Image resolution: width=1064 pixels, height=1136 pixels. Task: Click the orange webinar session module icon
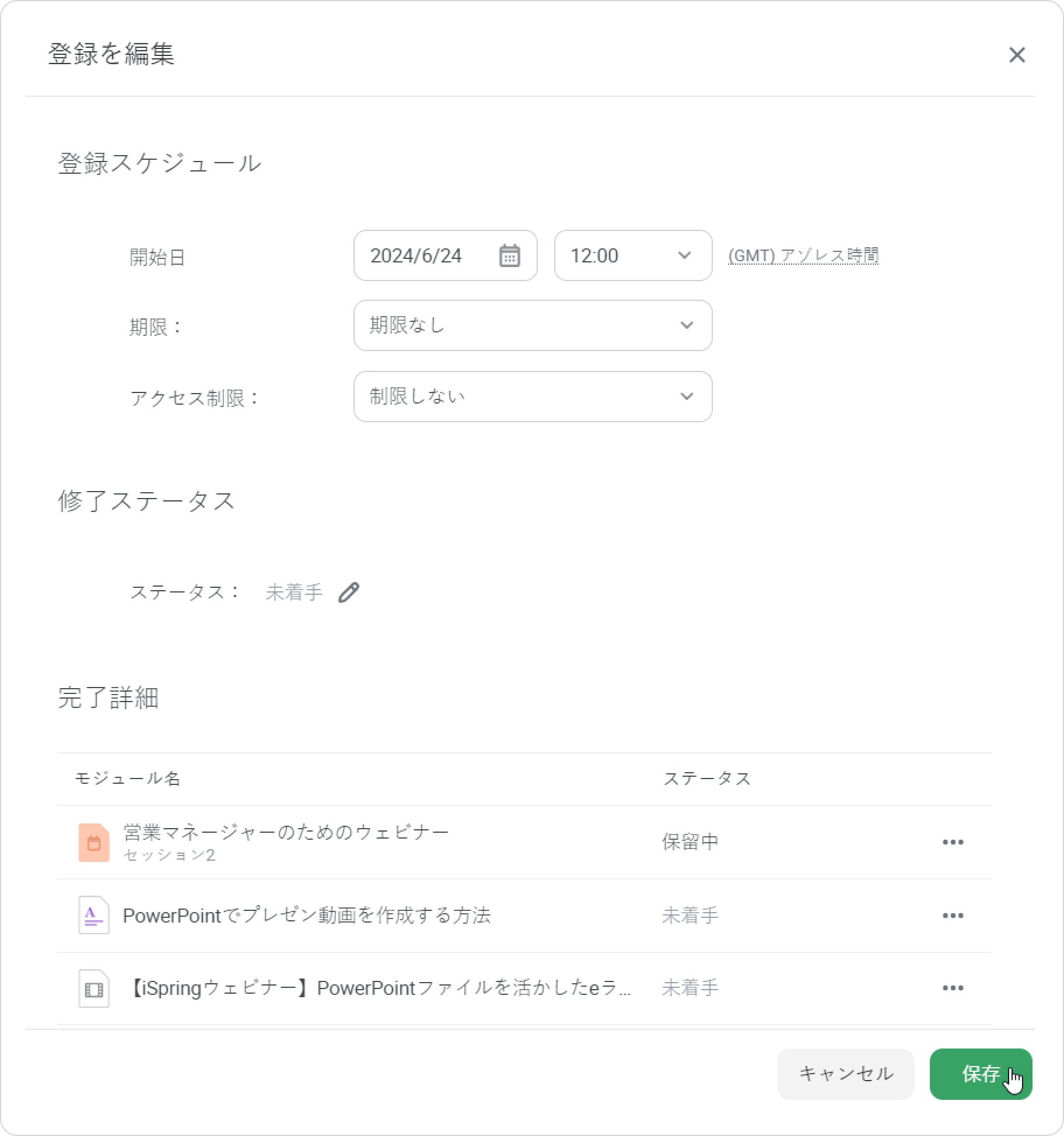(94, 843)
